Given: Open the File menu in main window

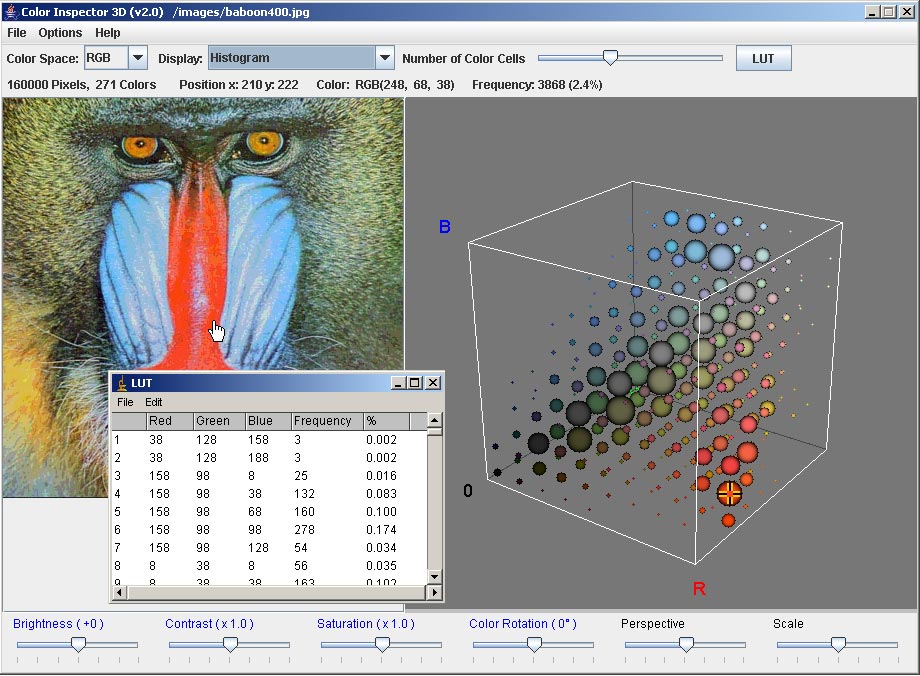Looking at the screenshot, I should 16,33.
